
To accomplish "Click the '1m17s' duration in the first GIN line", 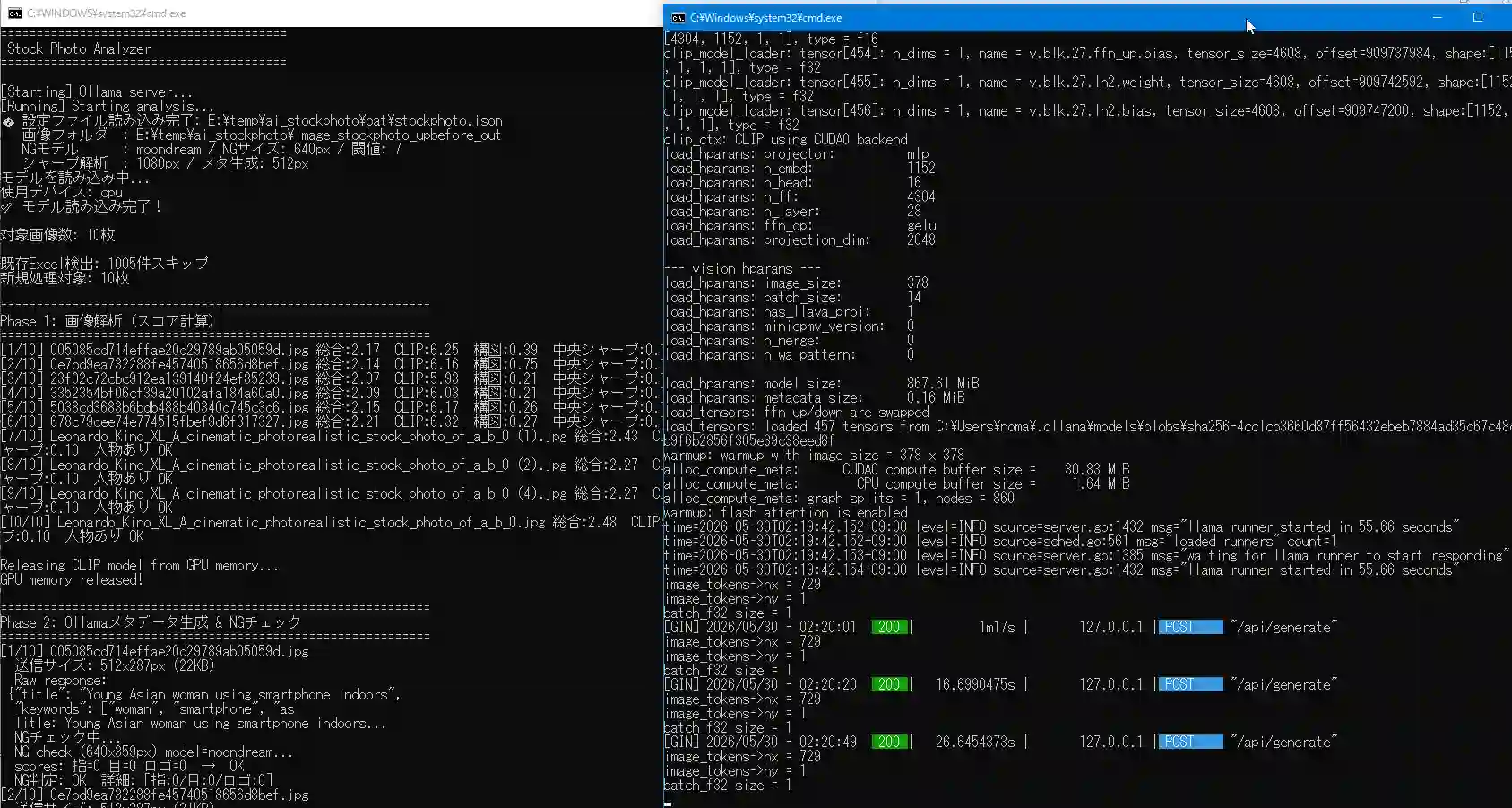I will coord(997,627).
